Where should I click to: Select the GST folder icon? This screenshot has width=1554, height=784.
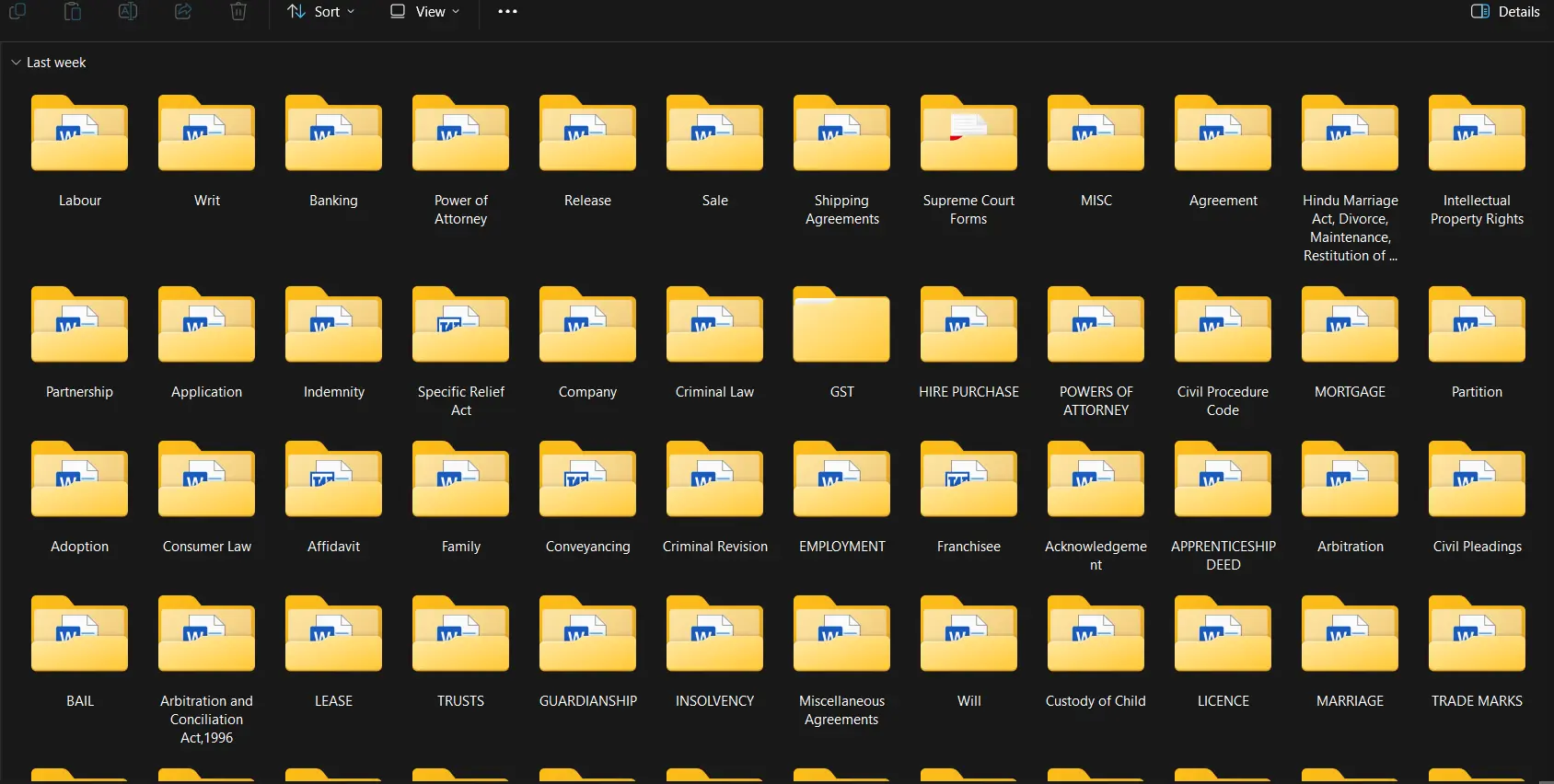coord(841,328)
